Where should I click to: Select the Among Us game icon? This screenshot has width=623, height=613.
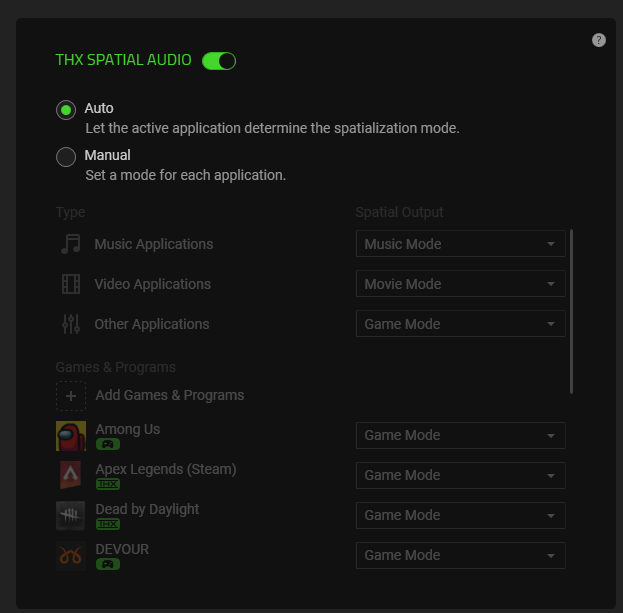pos(70,436)
